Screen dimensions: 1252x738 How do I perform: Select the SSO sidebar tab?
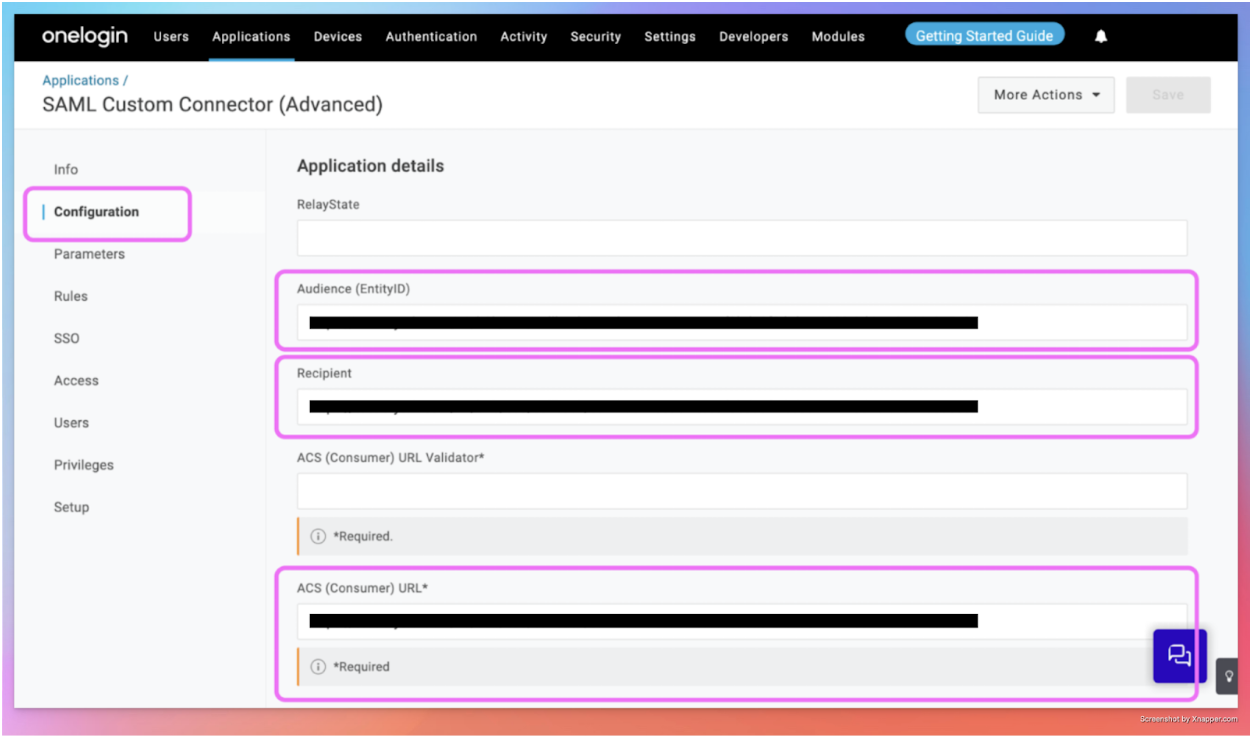point(66,338)
